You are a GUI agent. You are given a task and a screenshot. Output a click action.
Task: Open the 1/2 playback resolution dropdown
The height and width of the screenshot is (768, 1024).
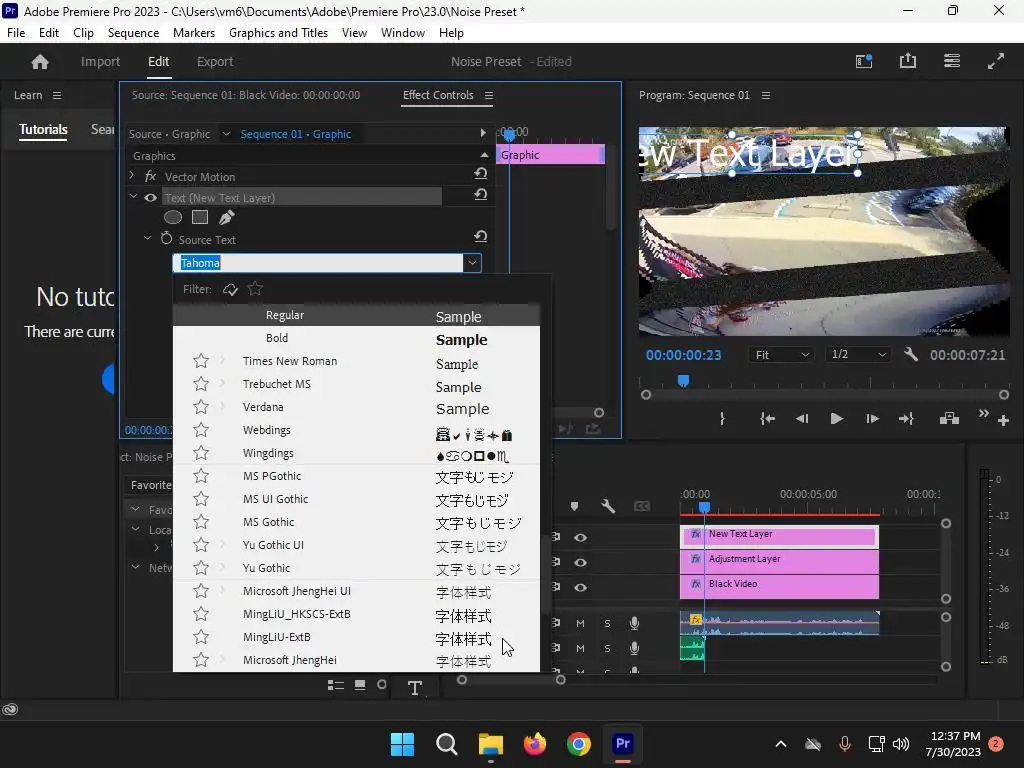(x=858, y=355)
